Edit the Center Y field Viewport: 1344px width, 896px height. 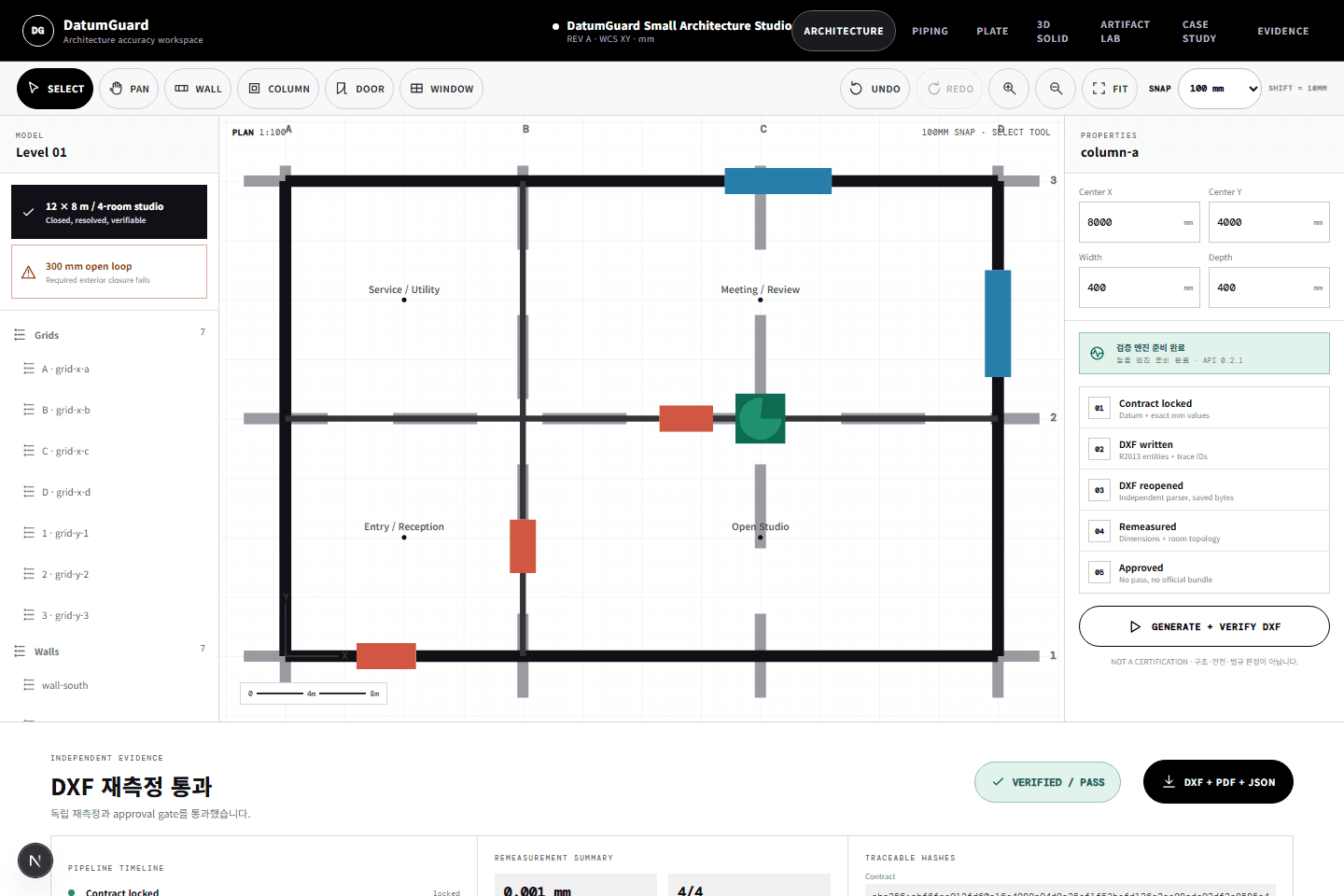[1269, 222]
